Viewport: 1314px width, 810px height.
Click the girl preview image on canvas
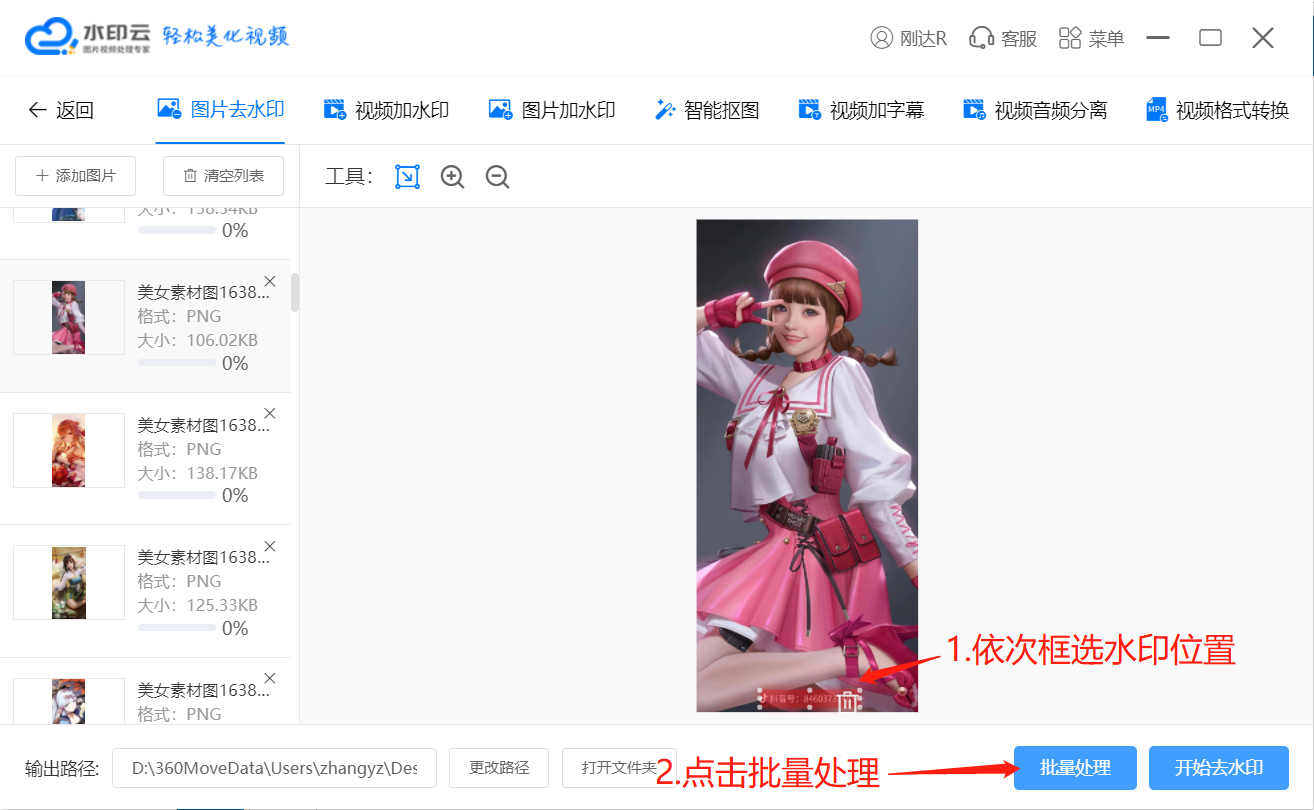tap(807, 466)
